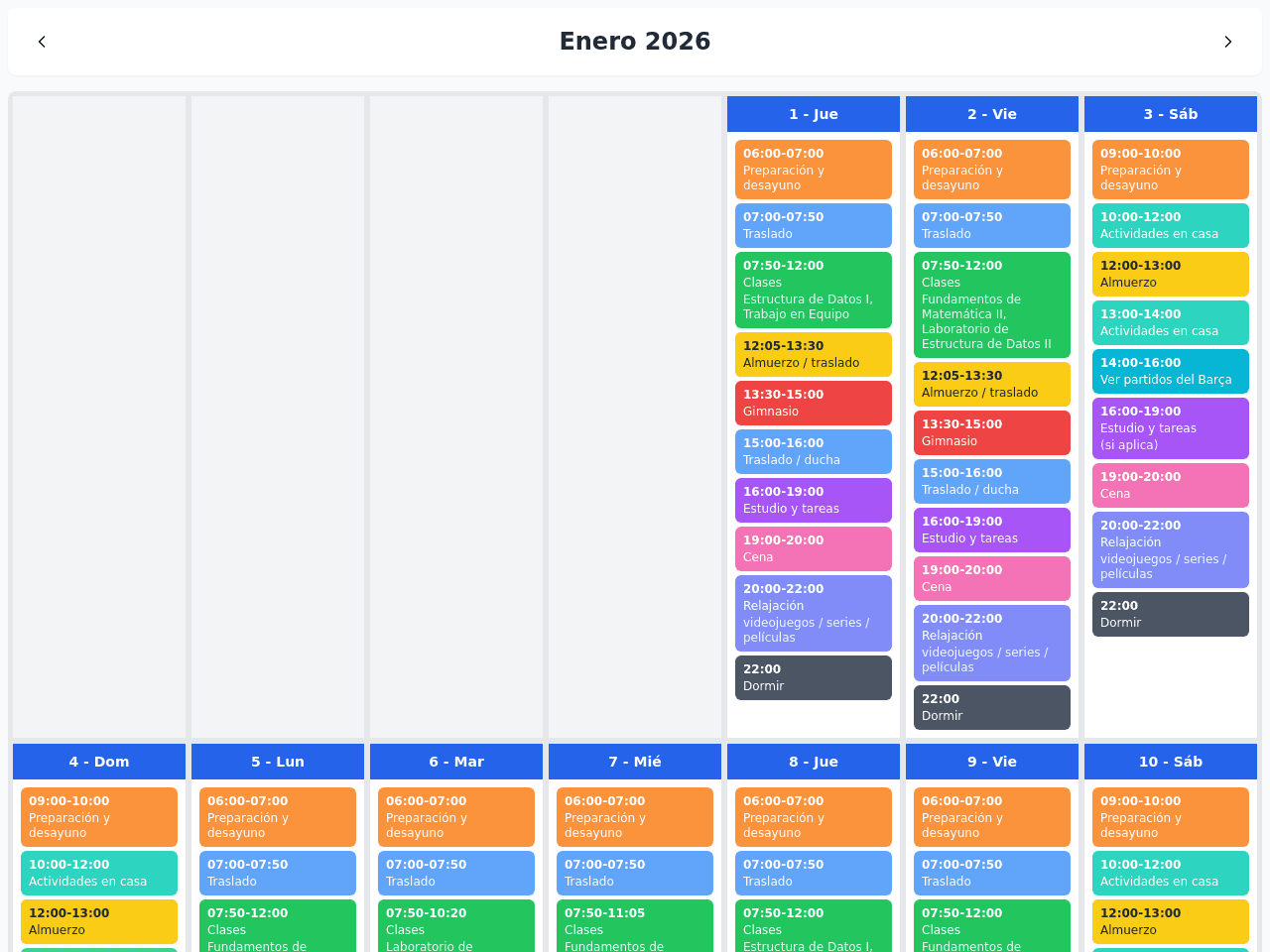The image size is (1270, 952).
Task: Open Jan 2 Preparación y desayuno event
Action: (x=992, y=170)
